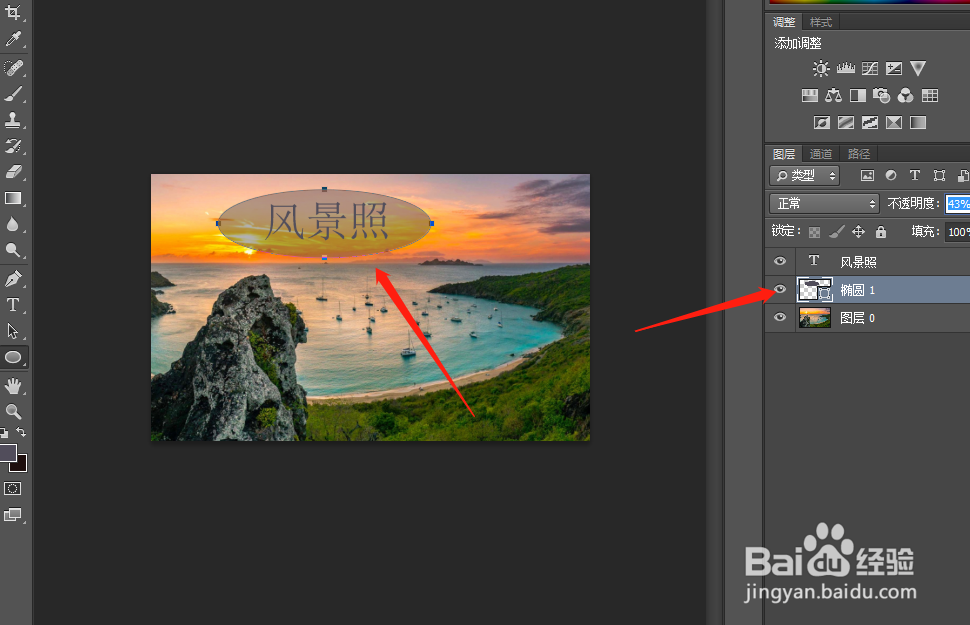Lock image pixels with brush icon

point(836,232)
